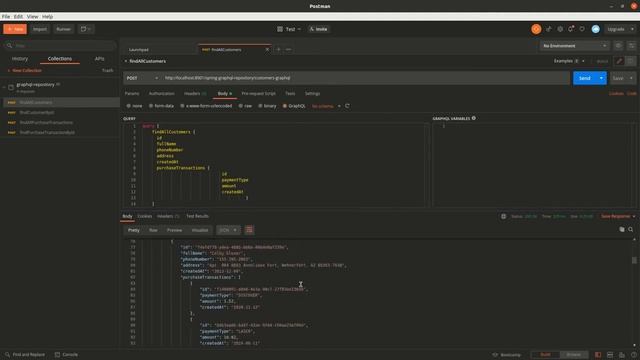Select the x-www-form-urlencoded body type
Viewport: 640px width, 360px height.
206,106
